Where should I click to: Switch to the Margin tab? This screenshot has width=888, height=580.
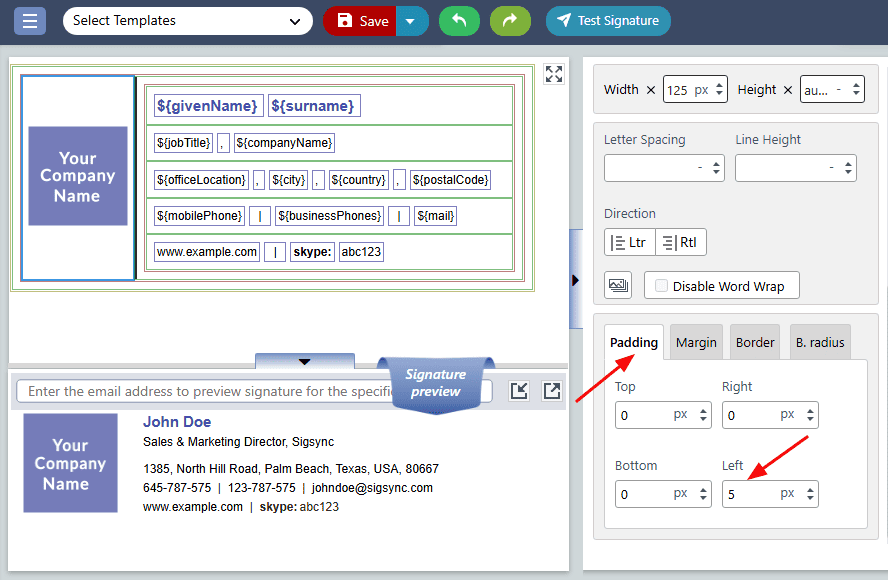(x=696, y=342)
